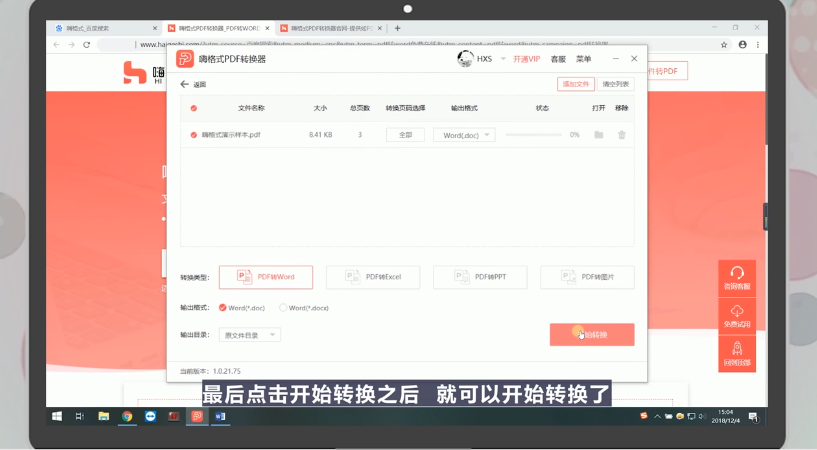Remove 嗨格式演示样本.pdf with trash icon
The height and width of the screenshot is (450, 817).
[x=622, y=135]
